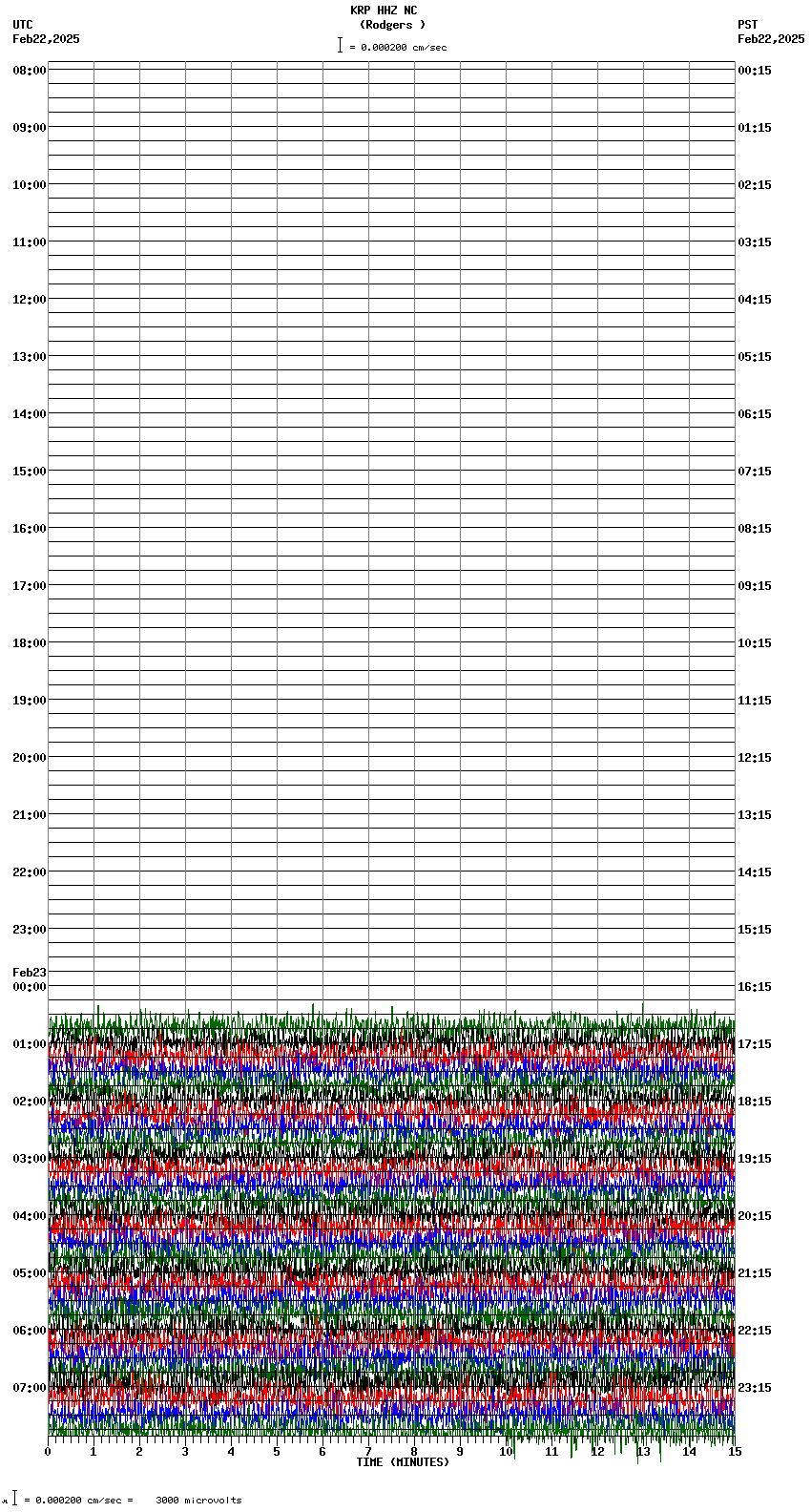The image size is (811, 1512).
Task: Click the '22:00' UTC row label
Action: click(30, 872)
